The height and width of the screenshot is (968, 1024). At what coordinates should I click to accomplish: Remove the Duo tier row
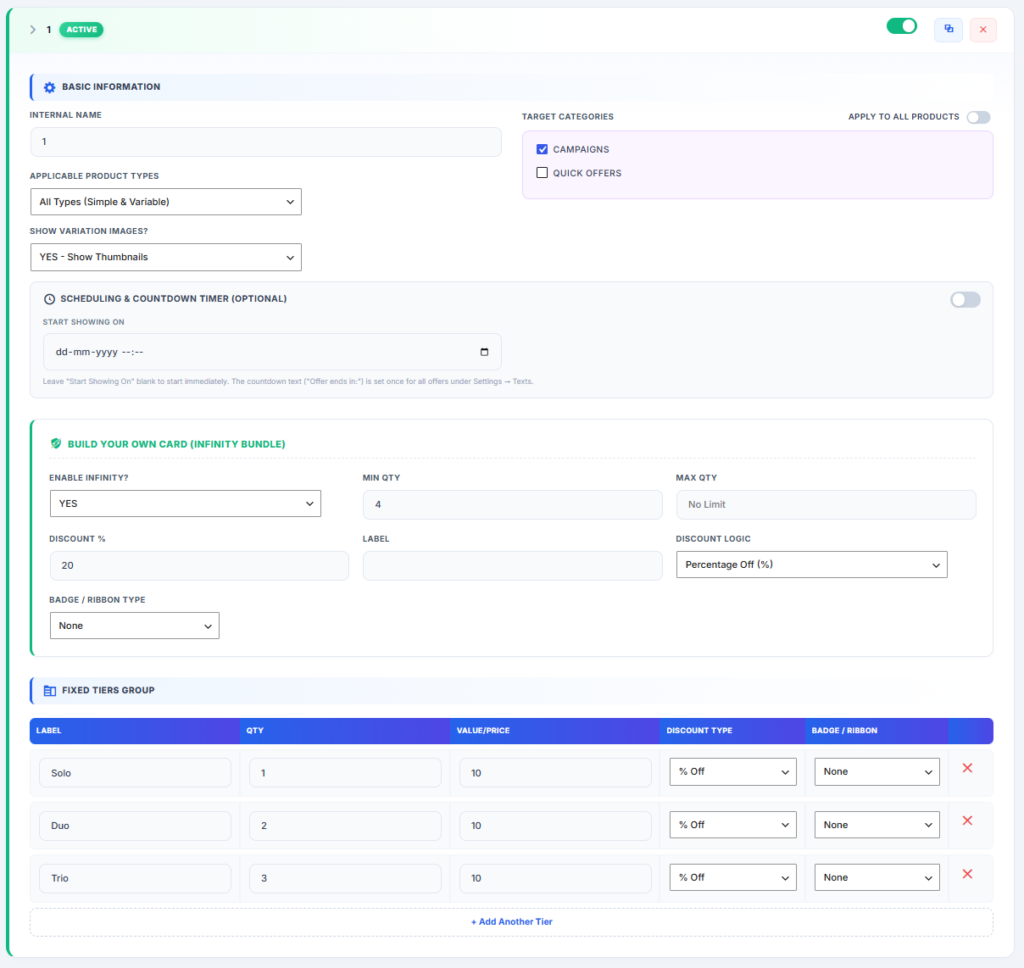point(968,821)
